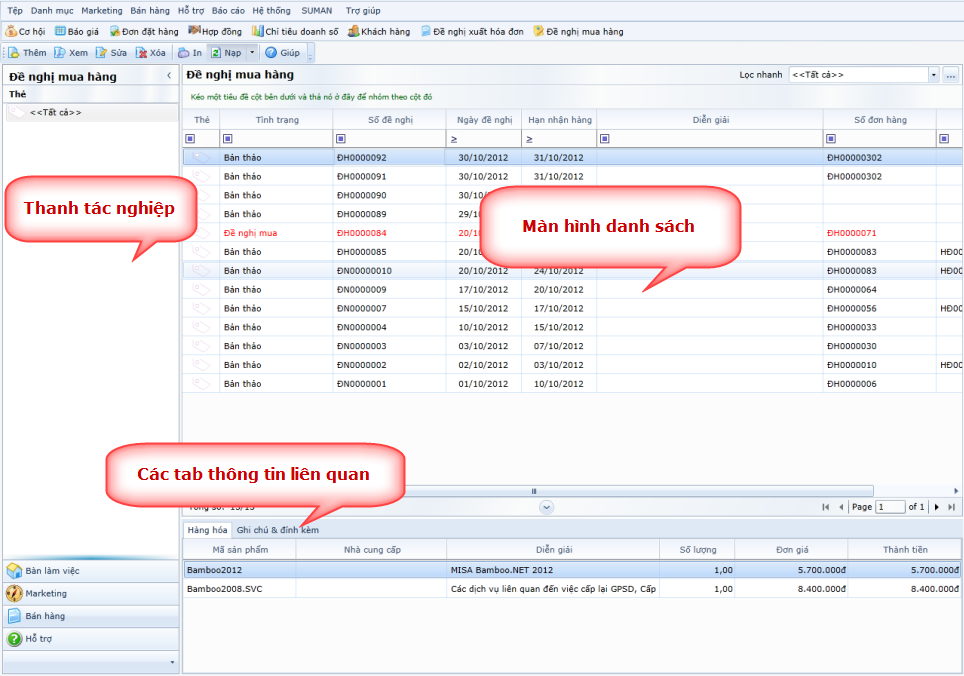Reload the list with the Nạp icon
This screenshot has height=676, width=964.
click(x=216, y=52)
